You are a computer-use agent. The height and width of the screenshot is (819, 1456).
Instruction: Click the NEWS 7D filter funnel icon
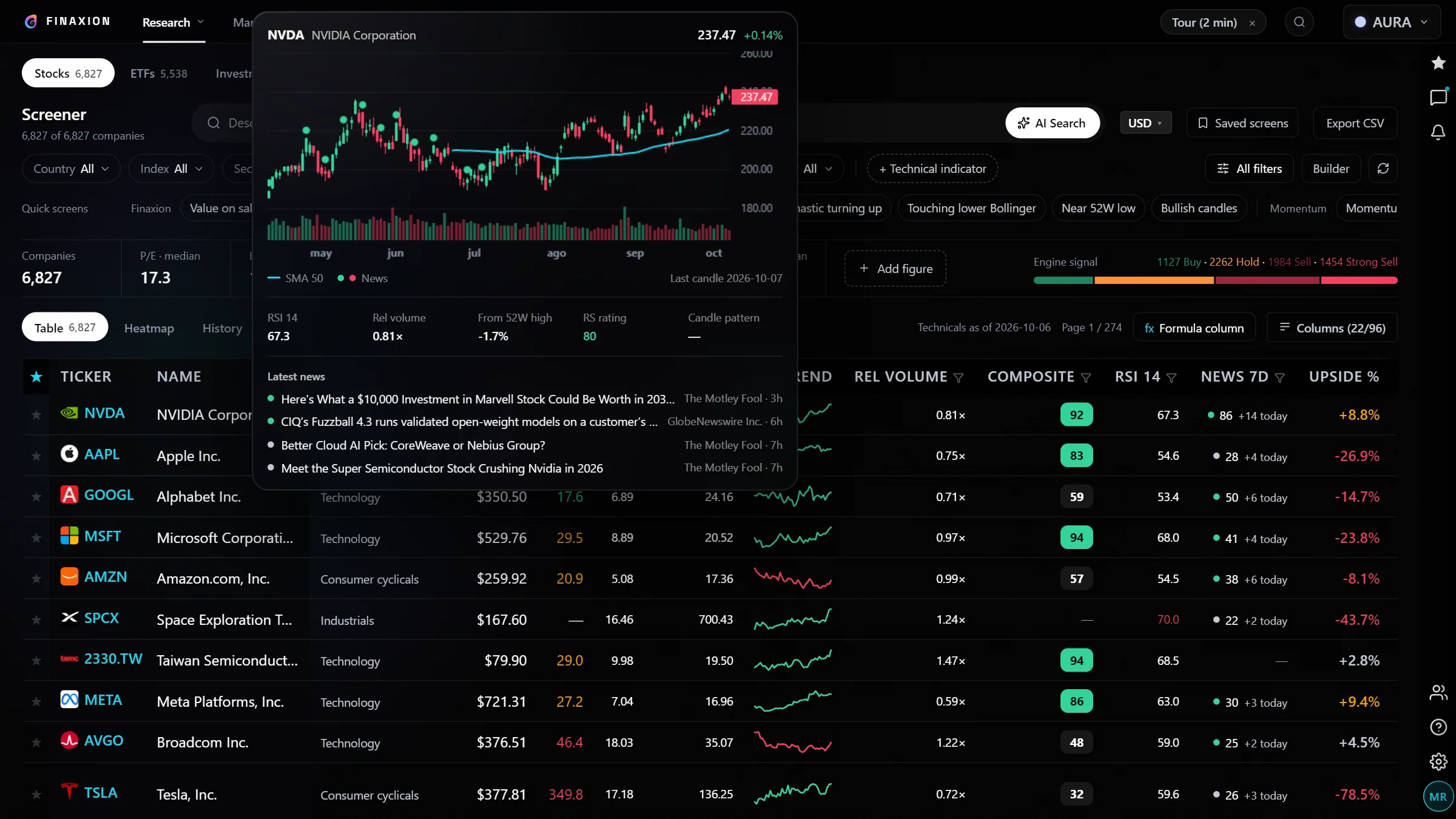[1280, 378]
